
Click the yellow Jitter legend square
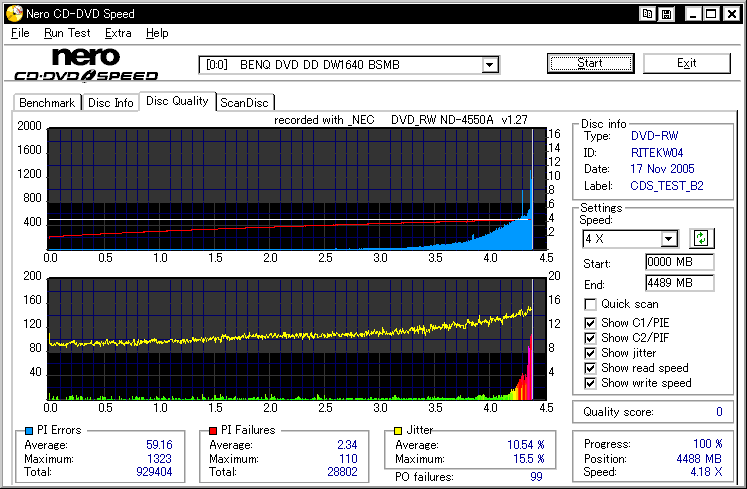pyautogui.click(x=397, y=430)
